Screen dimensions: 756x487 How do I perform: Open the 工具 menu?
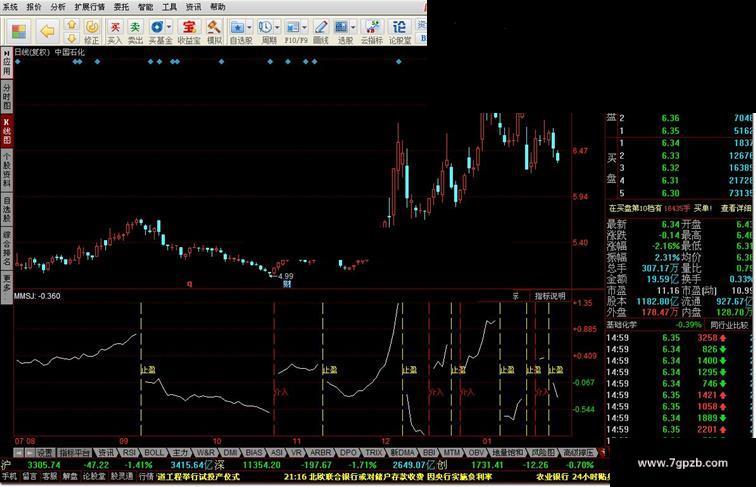169,7
